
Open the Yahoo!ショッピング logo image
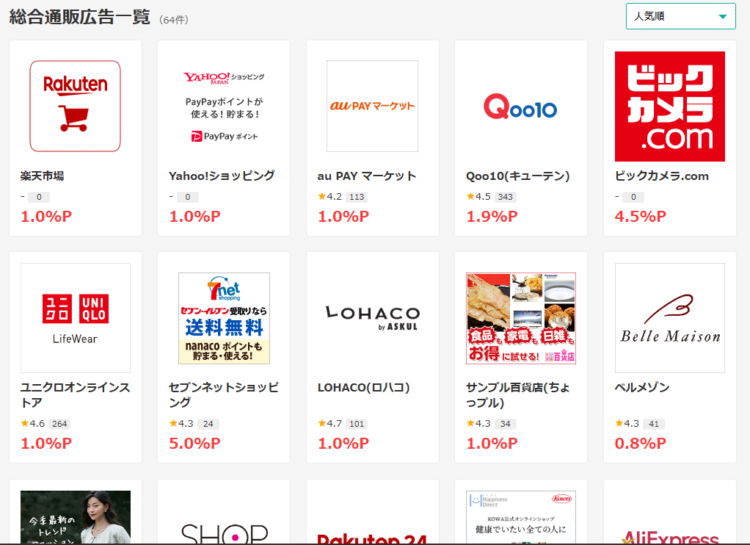tap(224, 106)
